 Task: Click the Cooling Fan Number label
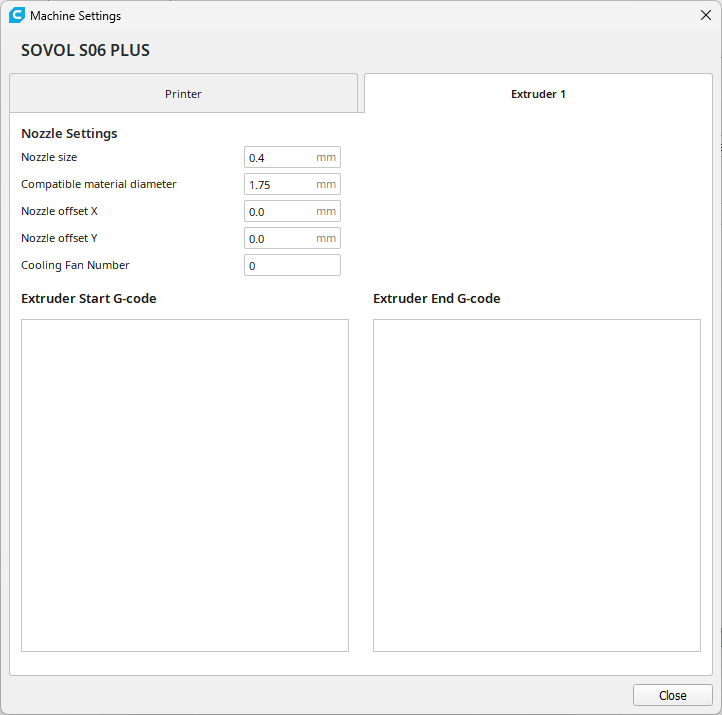(75, 265)
